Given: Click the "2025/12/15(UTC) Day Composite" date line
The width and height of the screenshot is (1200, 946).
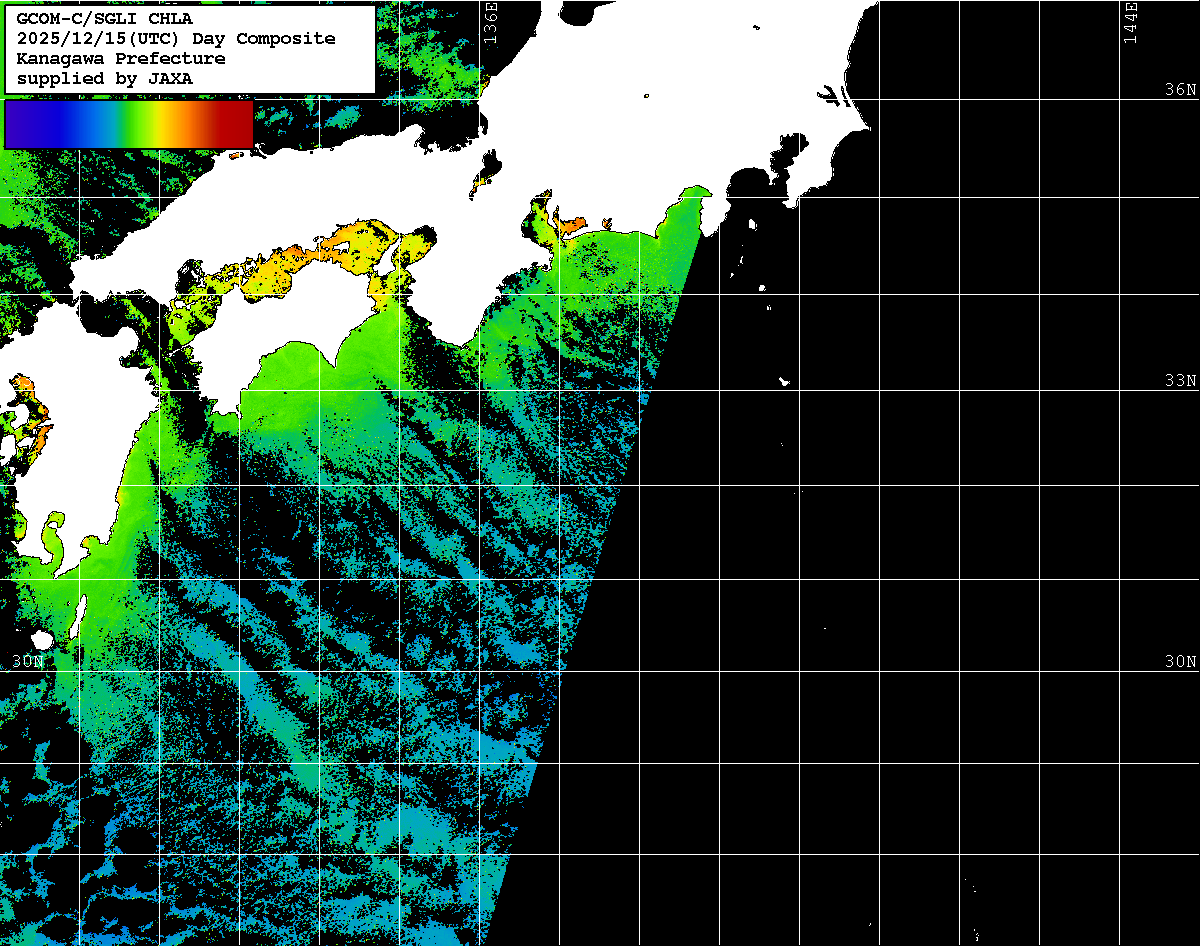Looking at the screenshot, I should click(x=176, y=39).
